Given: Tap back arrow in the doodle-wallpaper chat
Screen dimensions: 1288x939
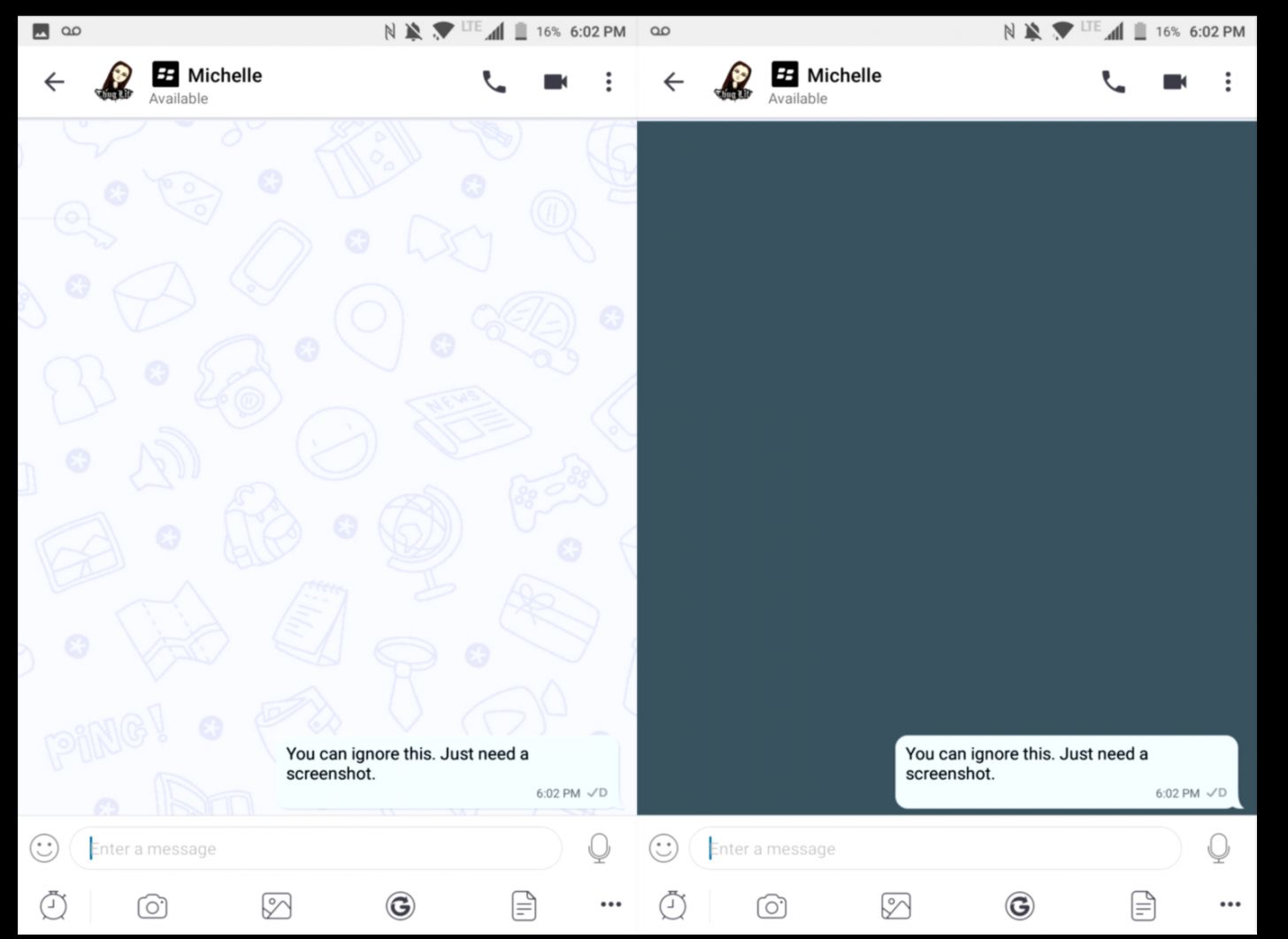Looking at the screenshot, I should tap(55, 82).
